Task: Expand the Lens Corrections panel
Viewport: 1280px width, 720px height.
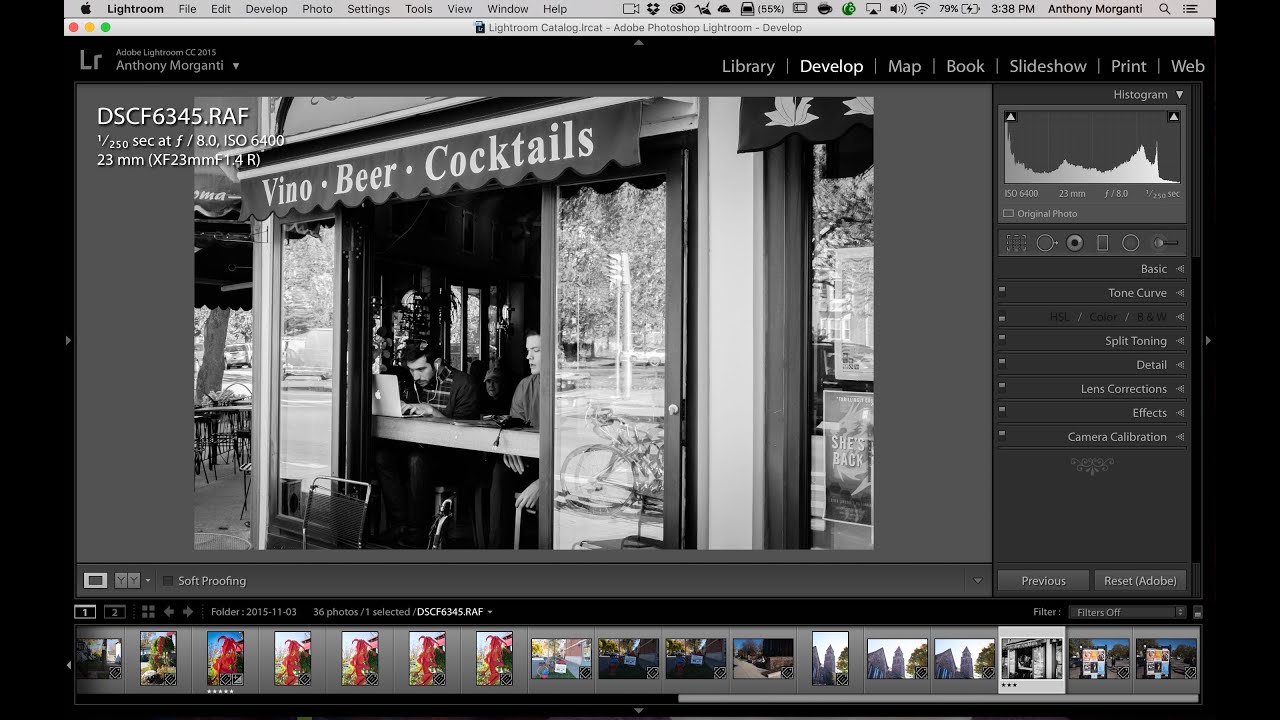Action: pyautogui.click(x=1180, y=389)
